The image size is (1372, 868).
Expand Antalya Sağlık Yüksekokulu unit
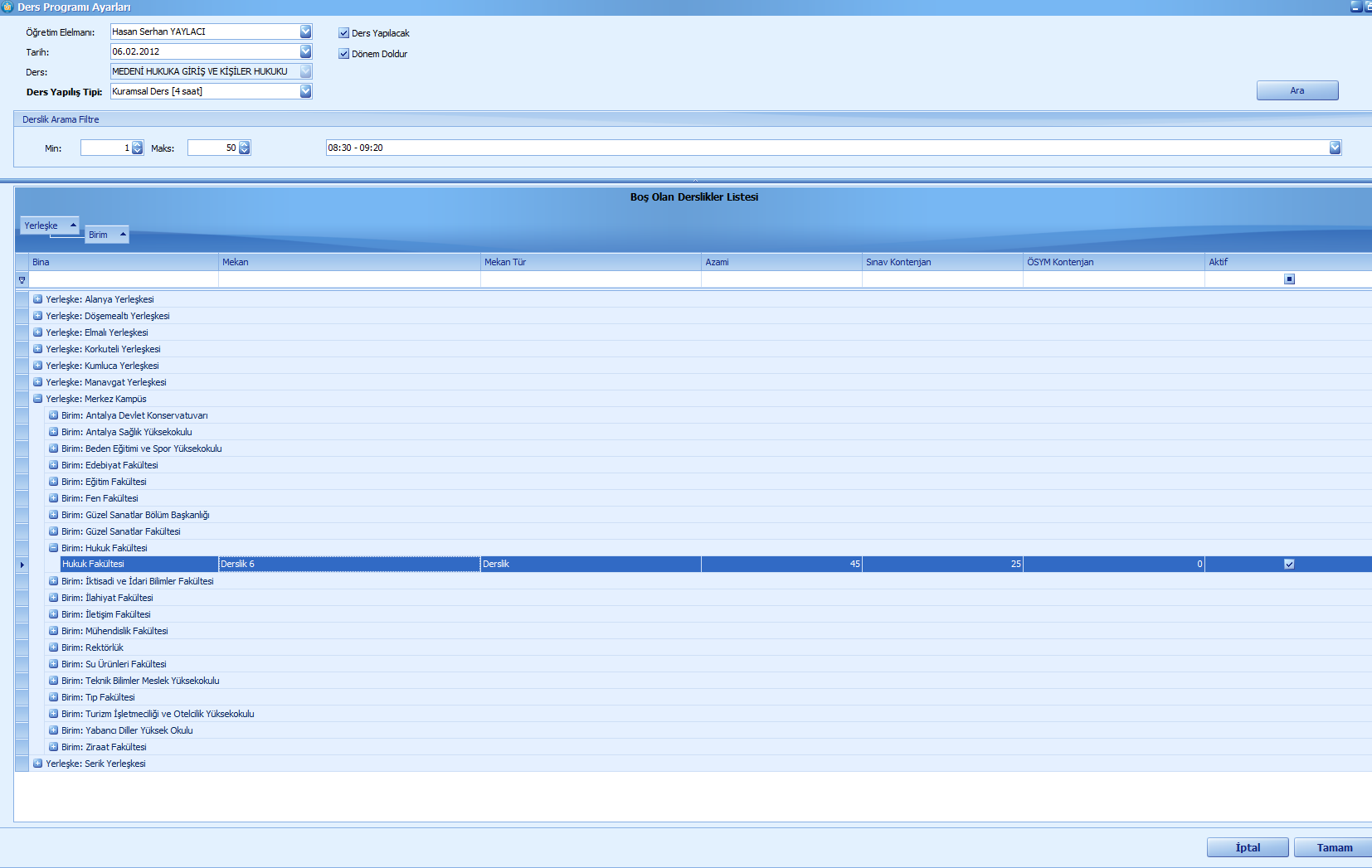[x=53, y=432]
